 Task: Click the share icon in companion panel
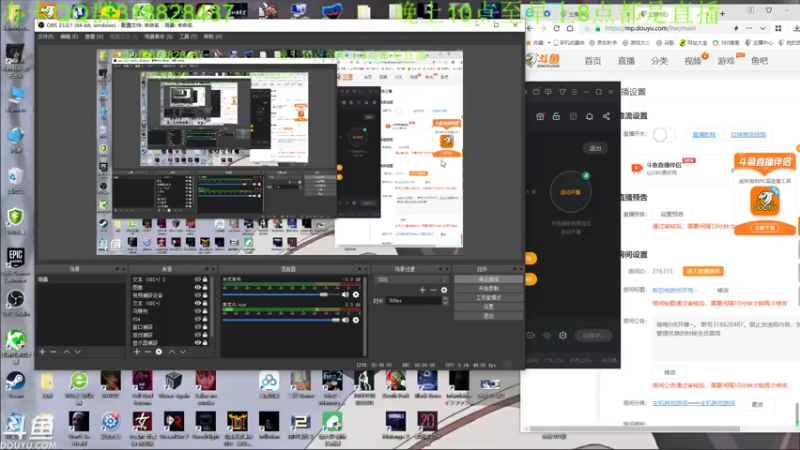(606, 116)
